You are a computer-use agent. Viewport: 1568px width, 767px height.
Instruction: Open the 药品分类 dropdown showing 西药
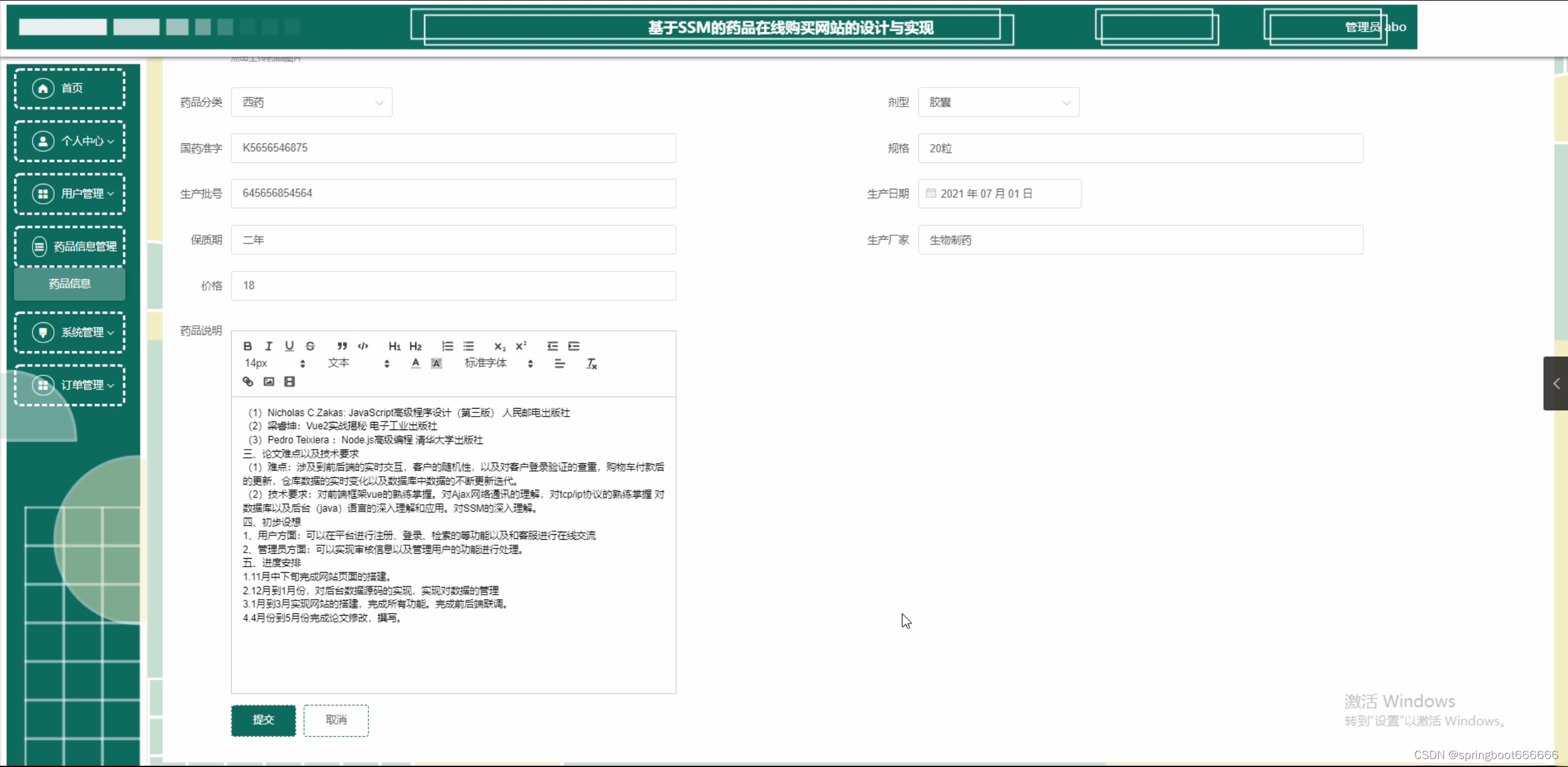(x=311, y=102)
